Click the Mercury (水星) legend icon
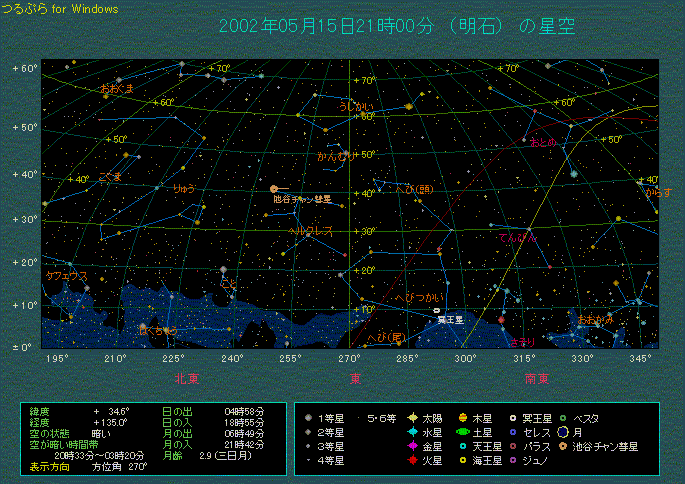 pyautogui.click(x=412, y=432)
